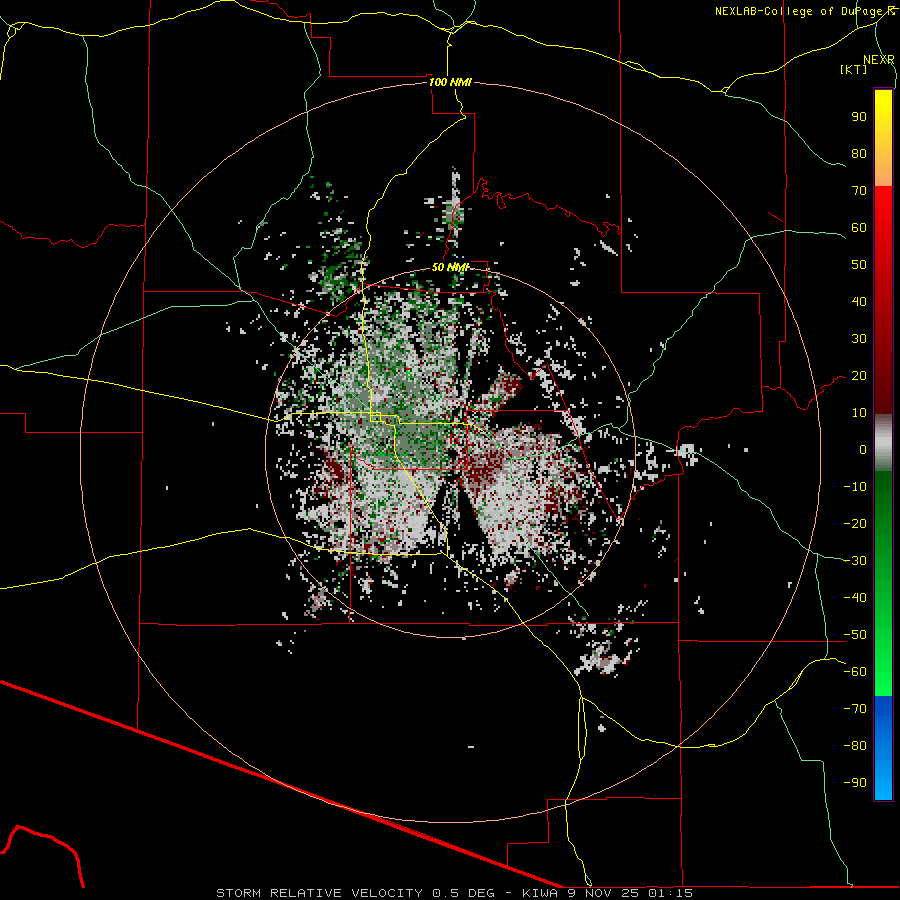Screen dimensions: 900x900
Task: Select the 50 NMI range ring label
Action: tap(451, 267)
